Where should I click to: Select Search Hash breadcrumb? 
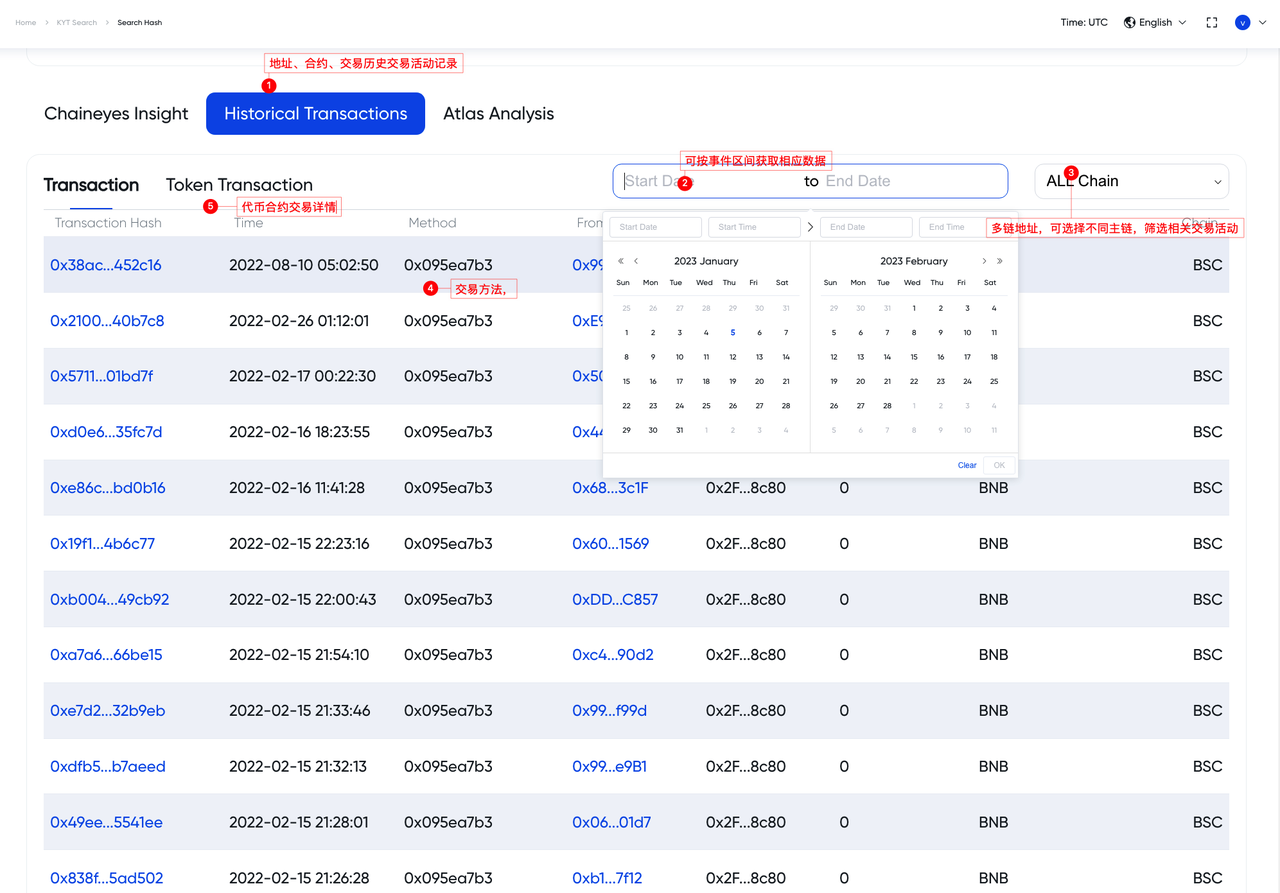[x=139, y=22]
